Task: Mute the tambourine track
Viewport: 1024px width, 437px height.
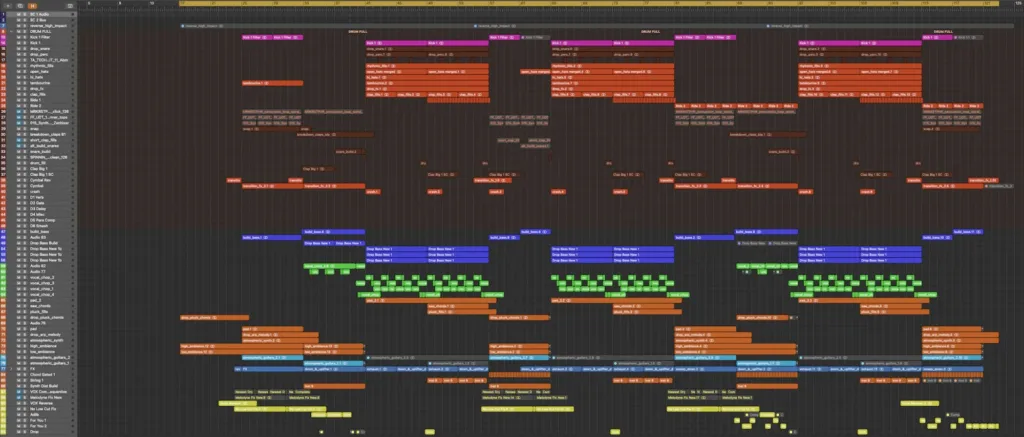Action: click(x=19, y=84)
